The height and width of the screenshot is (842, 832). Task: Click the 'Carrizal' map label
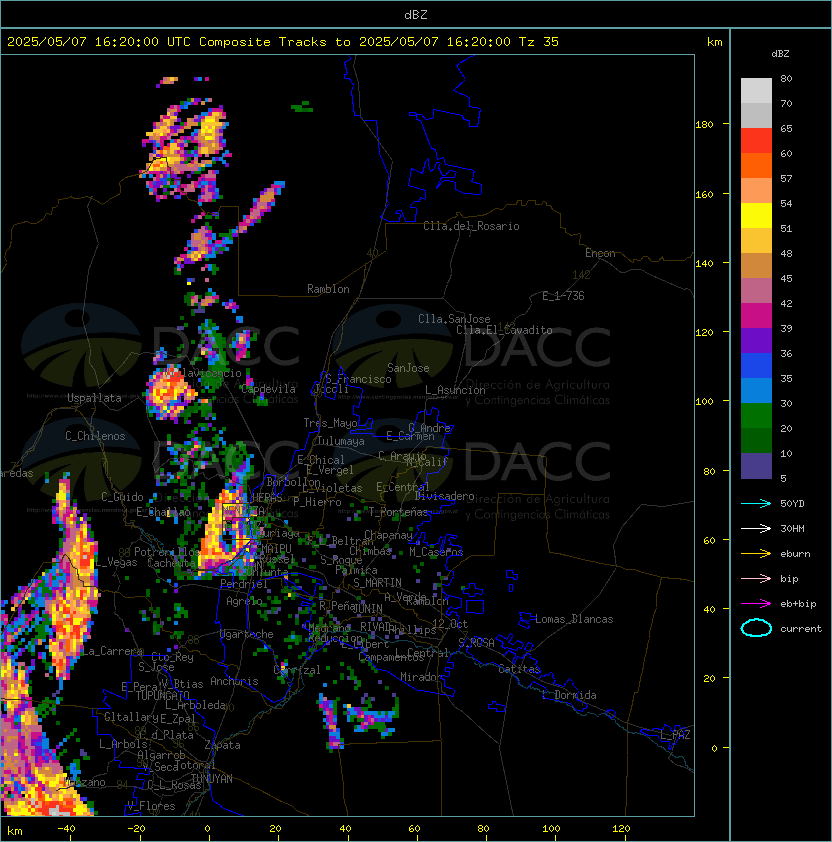[x=297, y=670]
